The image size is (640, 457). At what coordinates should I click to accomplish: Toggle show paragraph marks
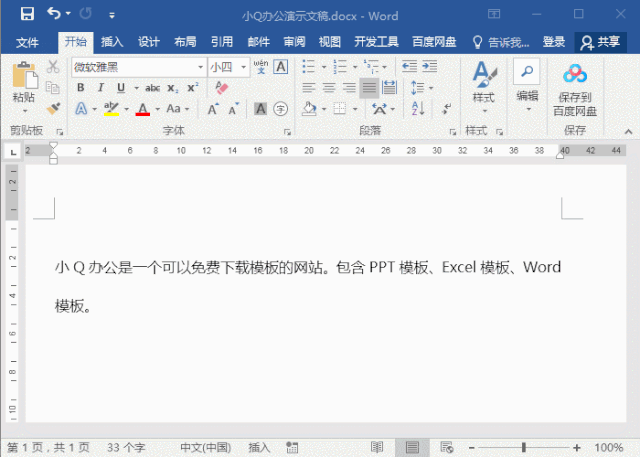click(x=447, y=109)
